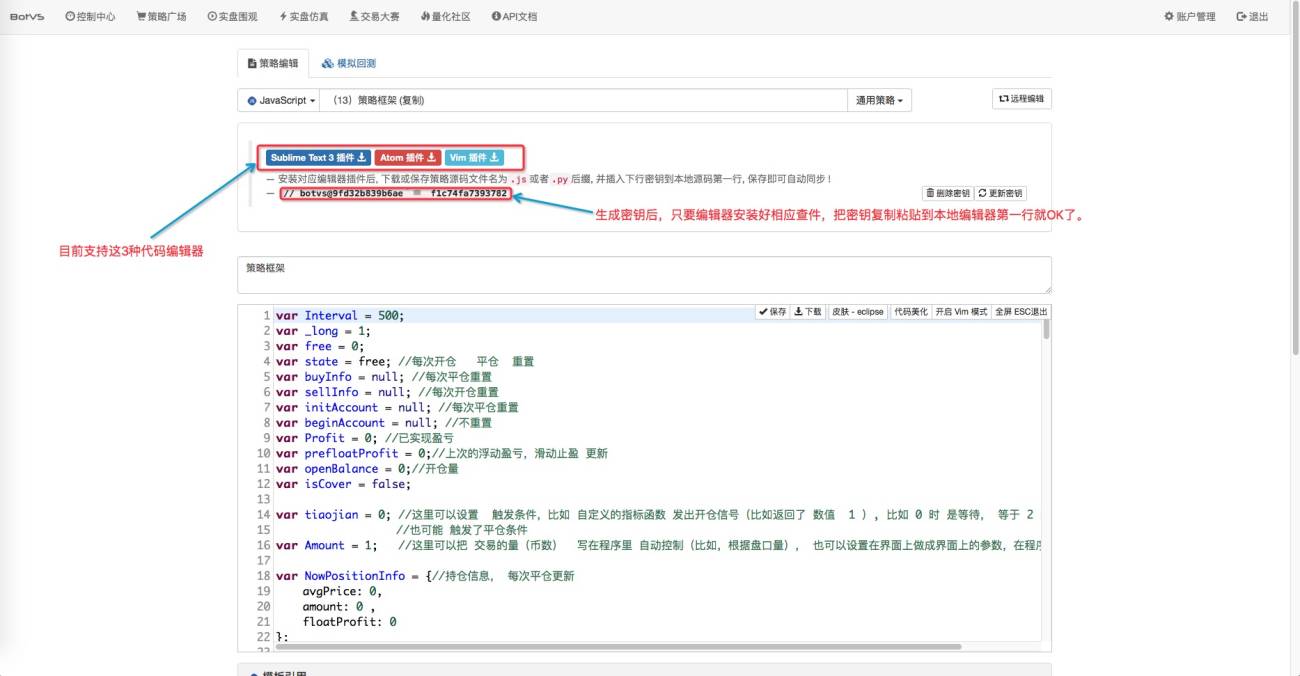Open 账户管理 settings
The height and width of the screenshot is (676, 1300).
point(1190,17)
